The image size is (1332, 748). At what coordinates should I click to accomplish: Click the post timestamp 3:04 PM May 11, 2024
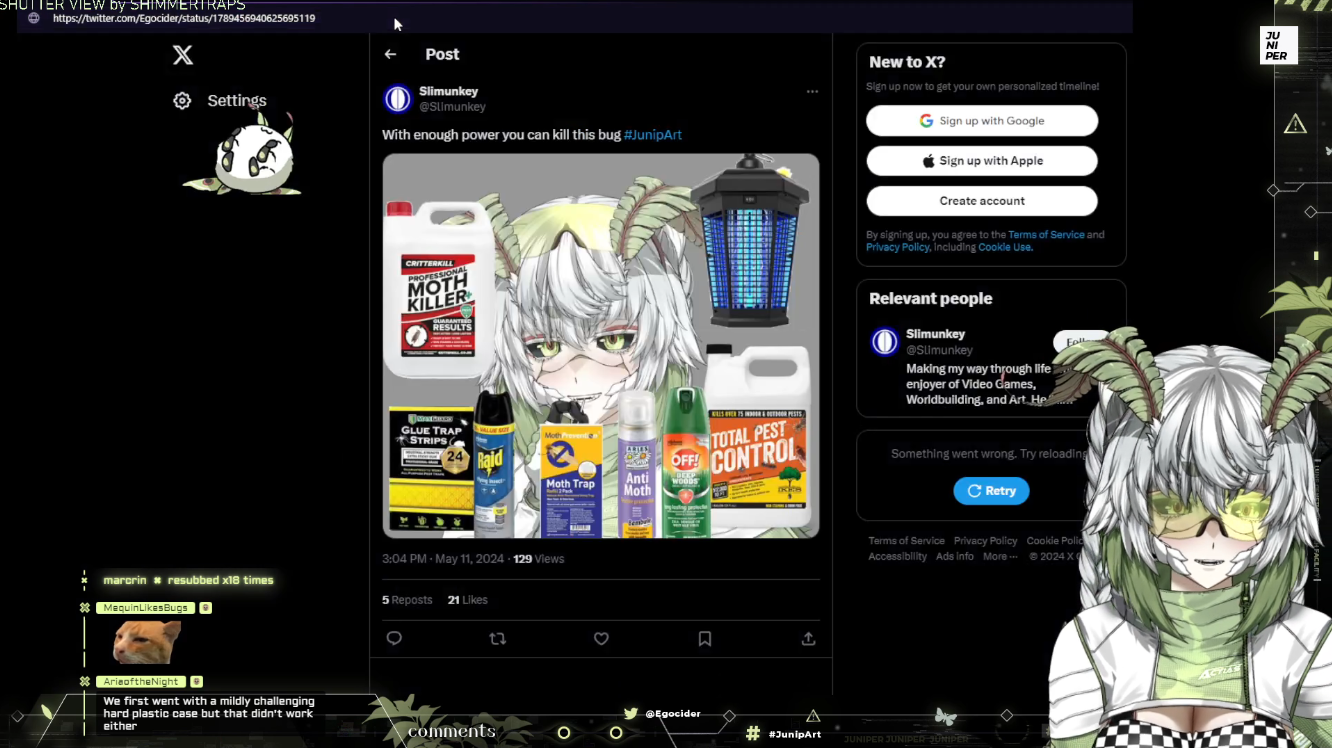pos(443,559)
